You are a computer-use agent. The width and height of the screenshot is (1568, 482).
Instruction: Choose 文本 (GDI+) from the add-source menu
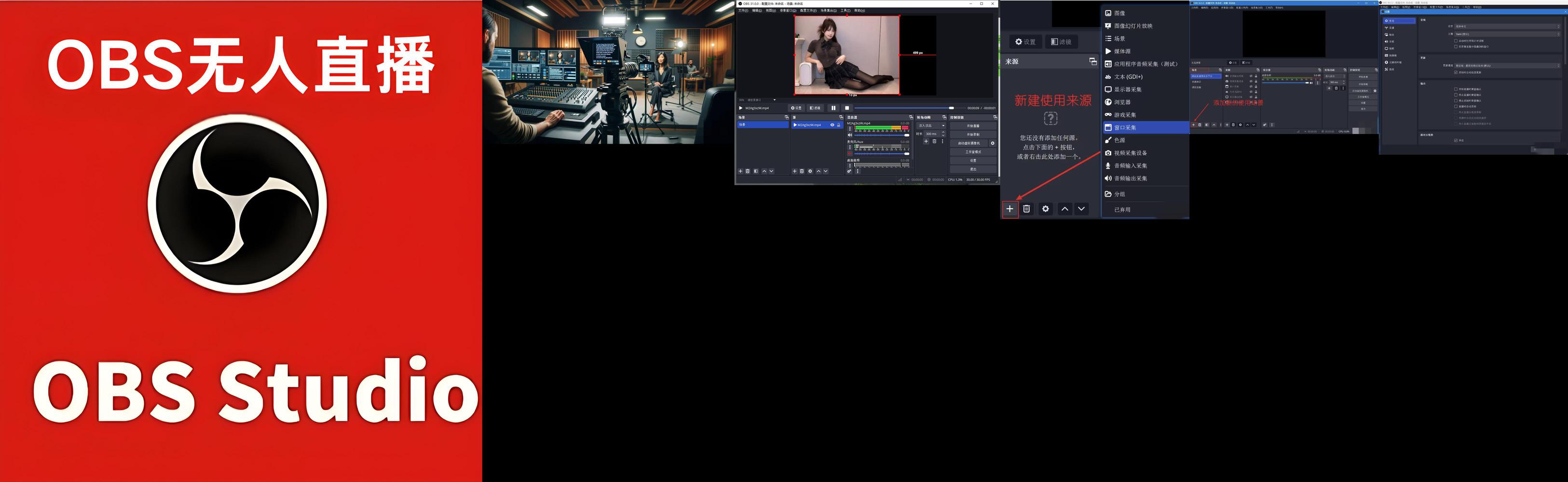pos(1145,77)
